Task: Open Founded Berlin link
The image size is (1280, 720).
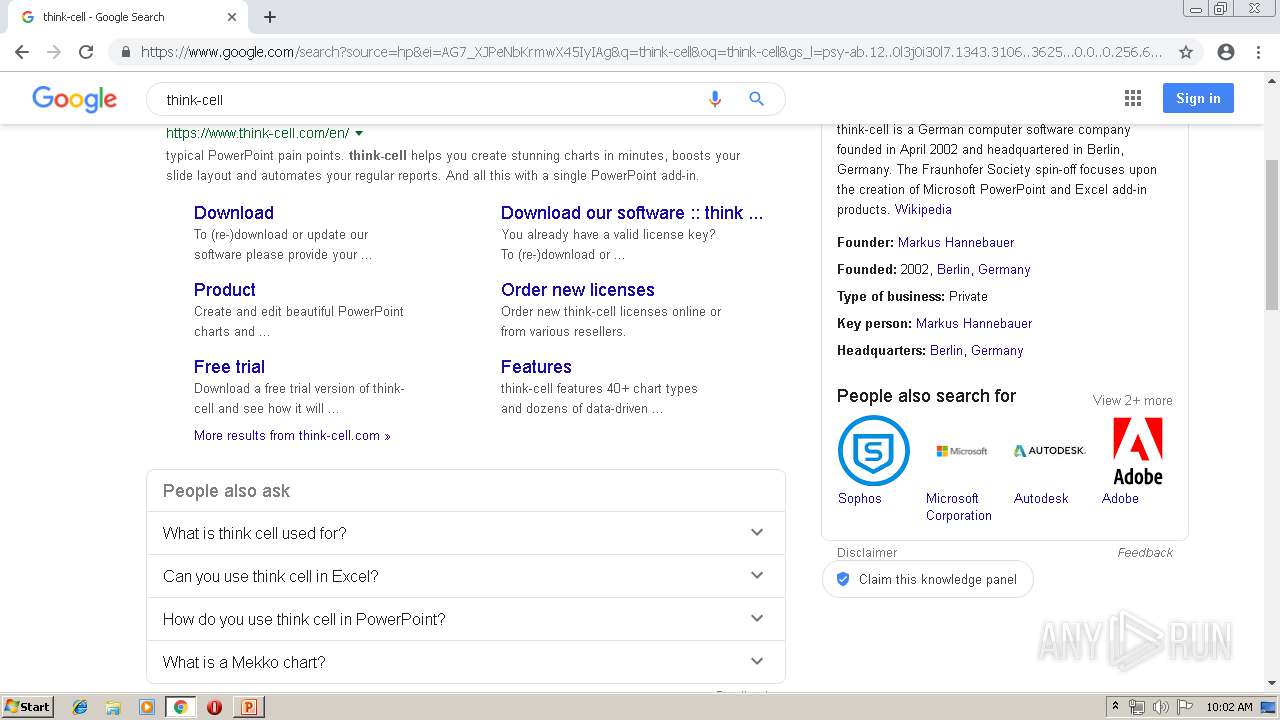Action: coord(953,269)
